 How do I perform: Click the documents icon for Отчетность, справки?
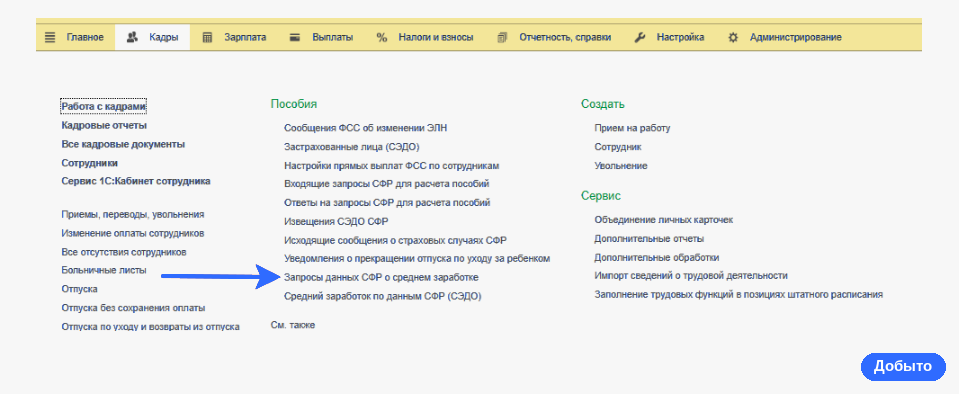pos(503,37)
